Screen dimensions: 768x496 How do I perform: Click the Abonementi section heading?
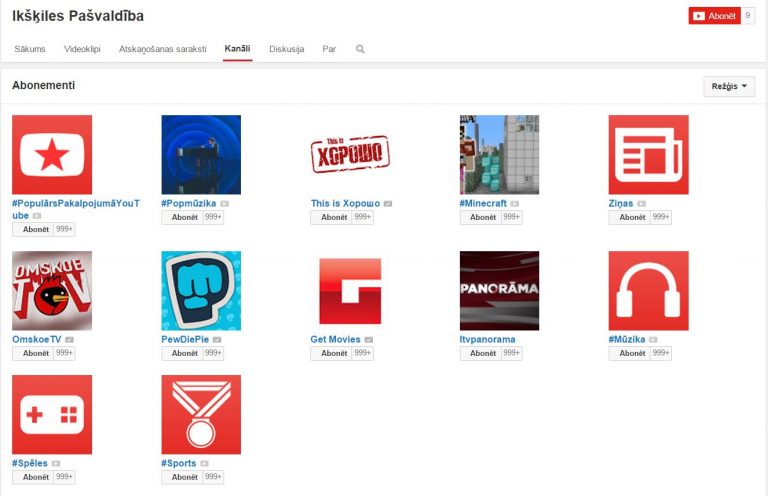(44, 86)
